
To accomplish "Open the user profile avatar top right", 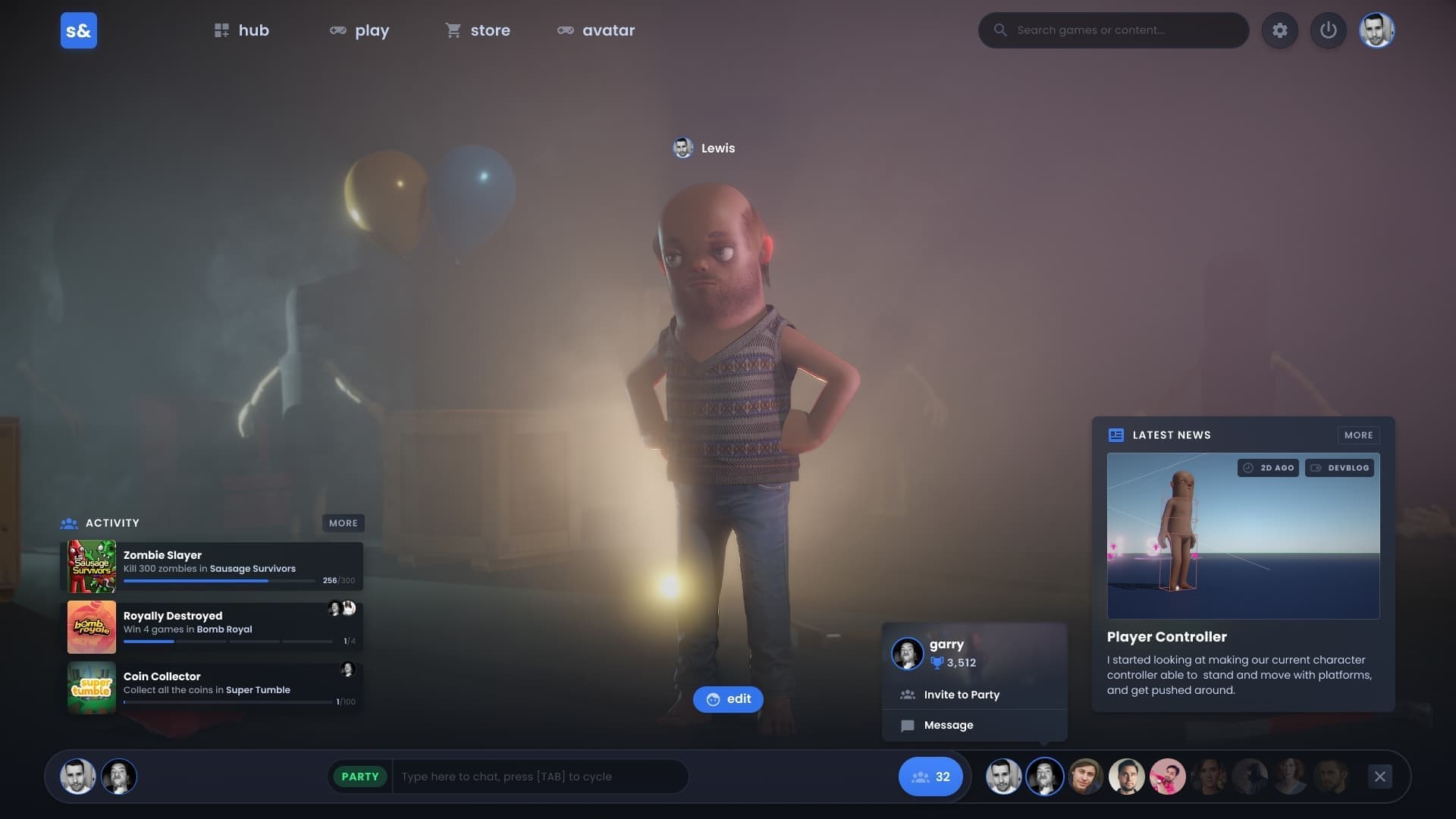I will pos(1377,30).
